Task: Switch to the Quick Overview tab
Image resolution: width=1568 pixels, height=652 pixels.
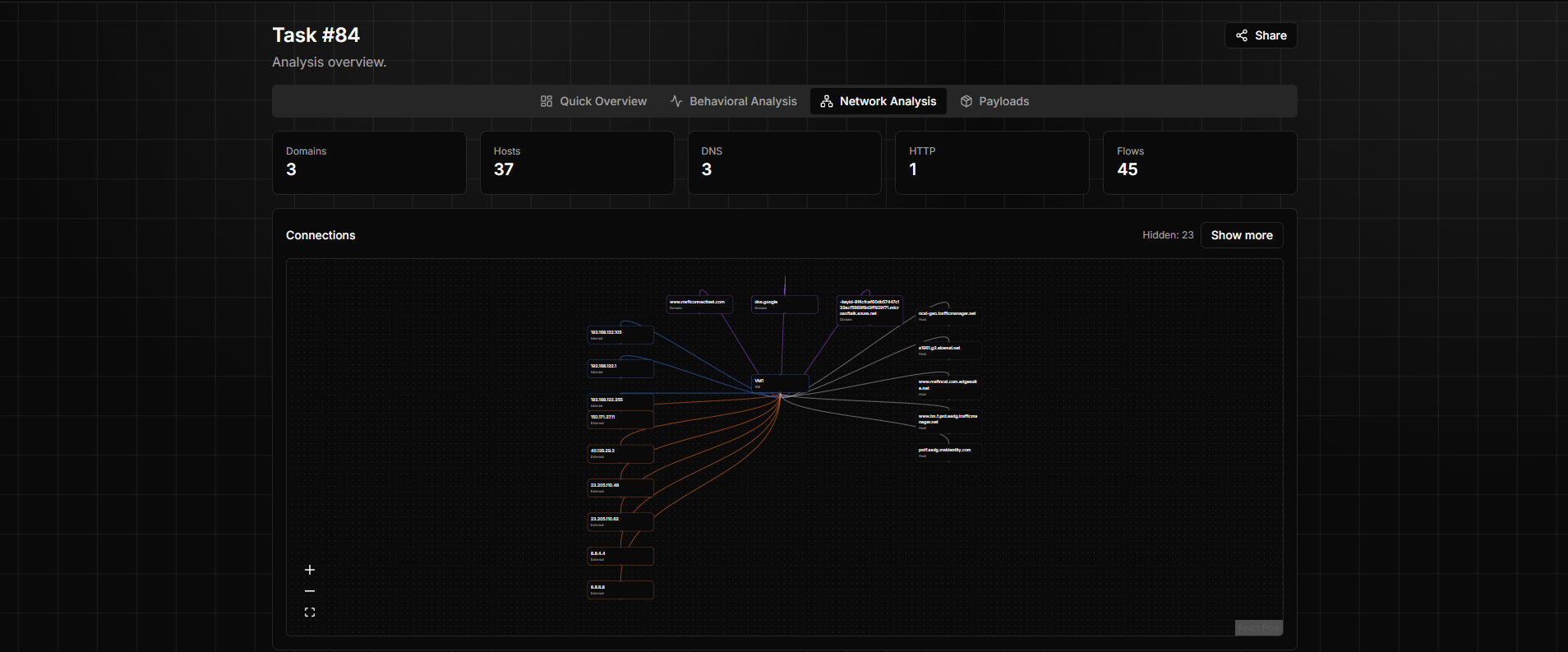Action: pos(593,101)
